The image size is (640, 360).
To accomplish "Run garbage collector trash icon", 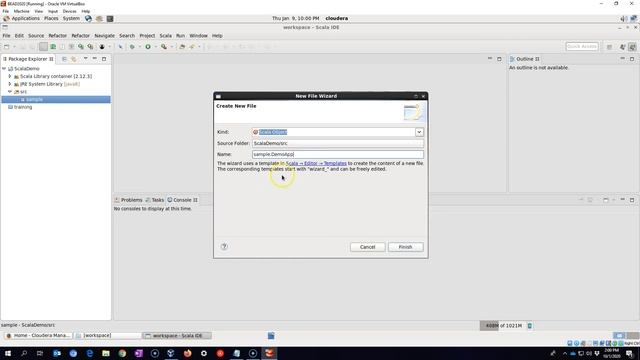I will [529, 326].
